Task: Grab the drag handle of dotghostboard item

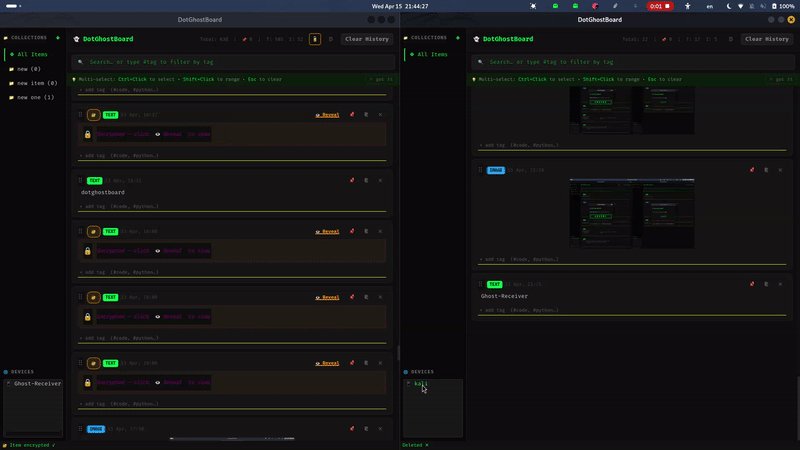Action: pos(80,180)
